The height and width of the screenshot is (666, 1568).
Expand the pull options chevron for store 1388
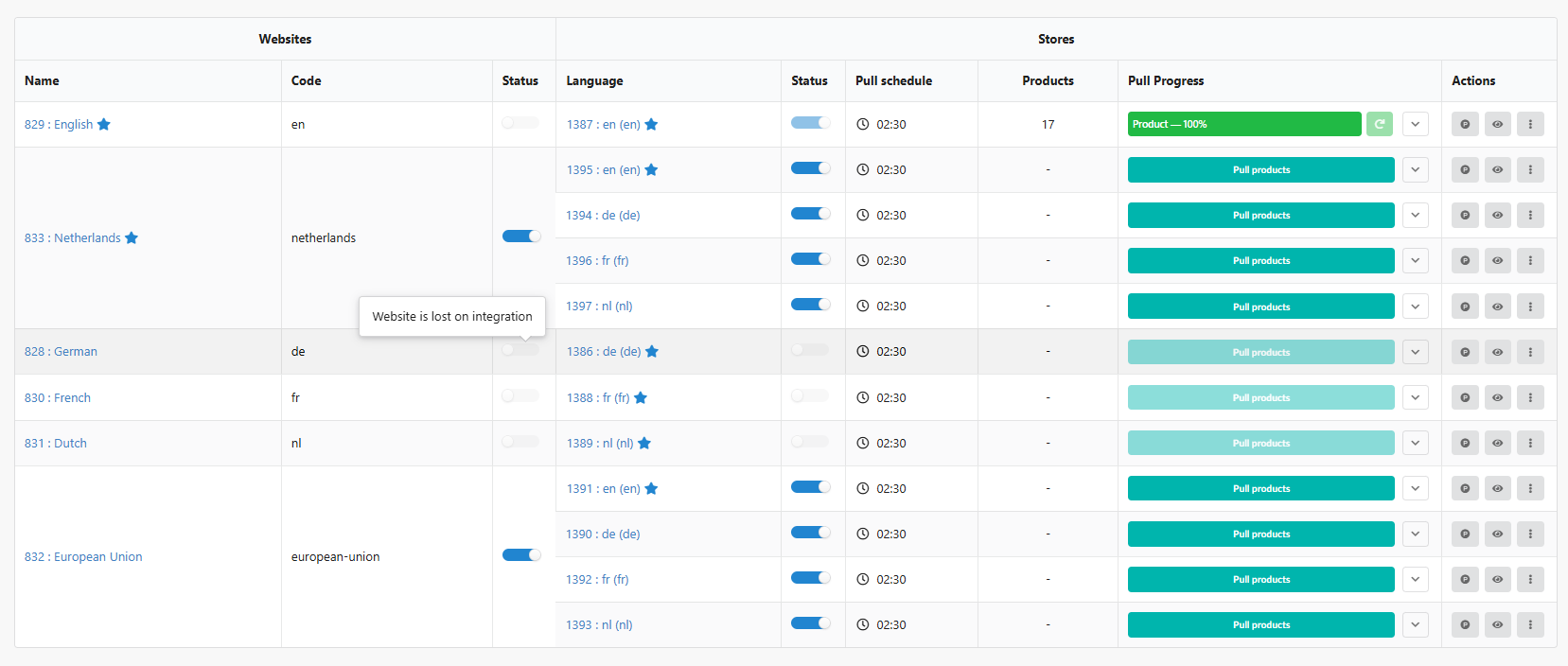click(x=1415, y=397)
